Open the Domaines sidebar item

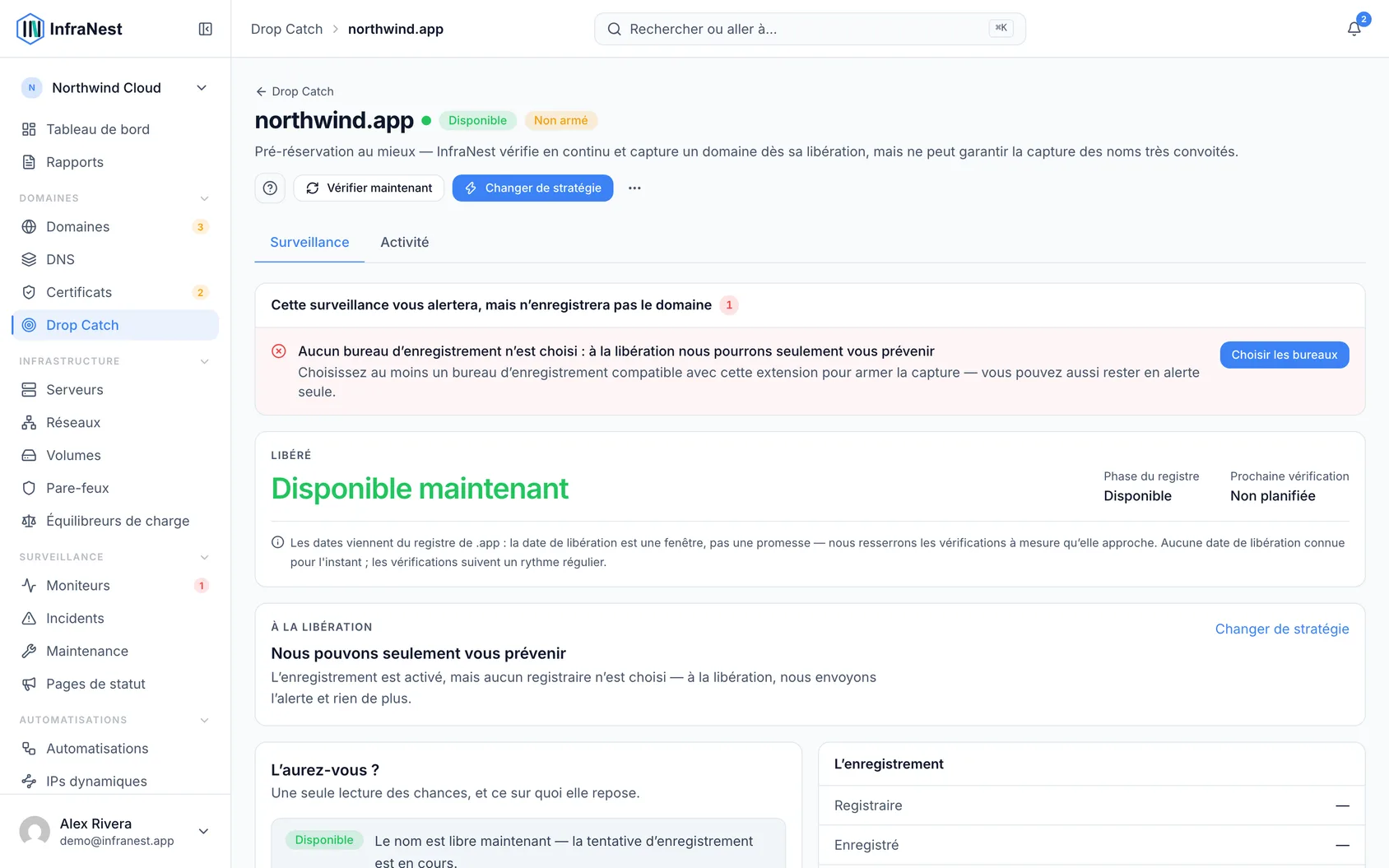tap(115, 226)
